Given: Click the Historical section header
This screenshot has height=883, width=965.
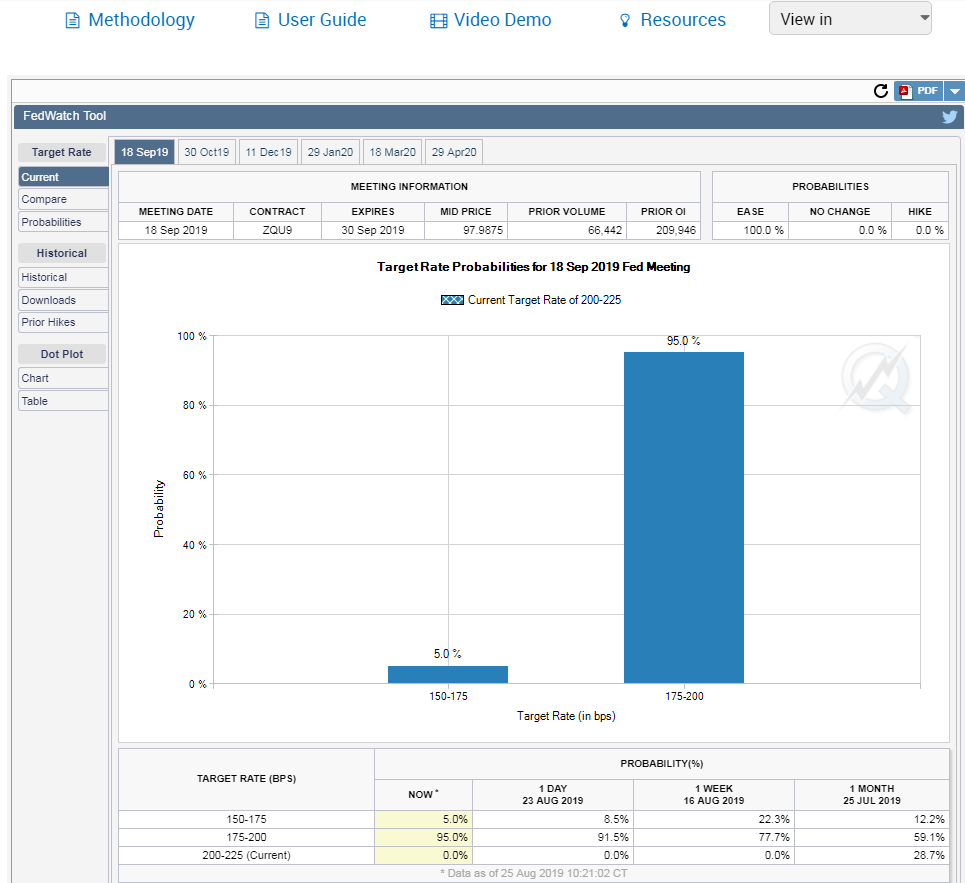Looking at the screenshot, I should 62,253.
